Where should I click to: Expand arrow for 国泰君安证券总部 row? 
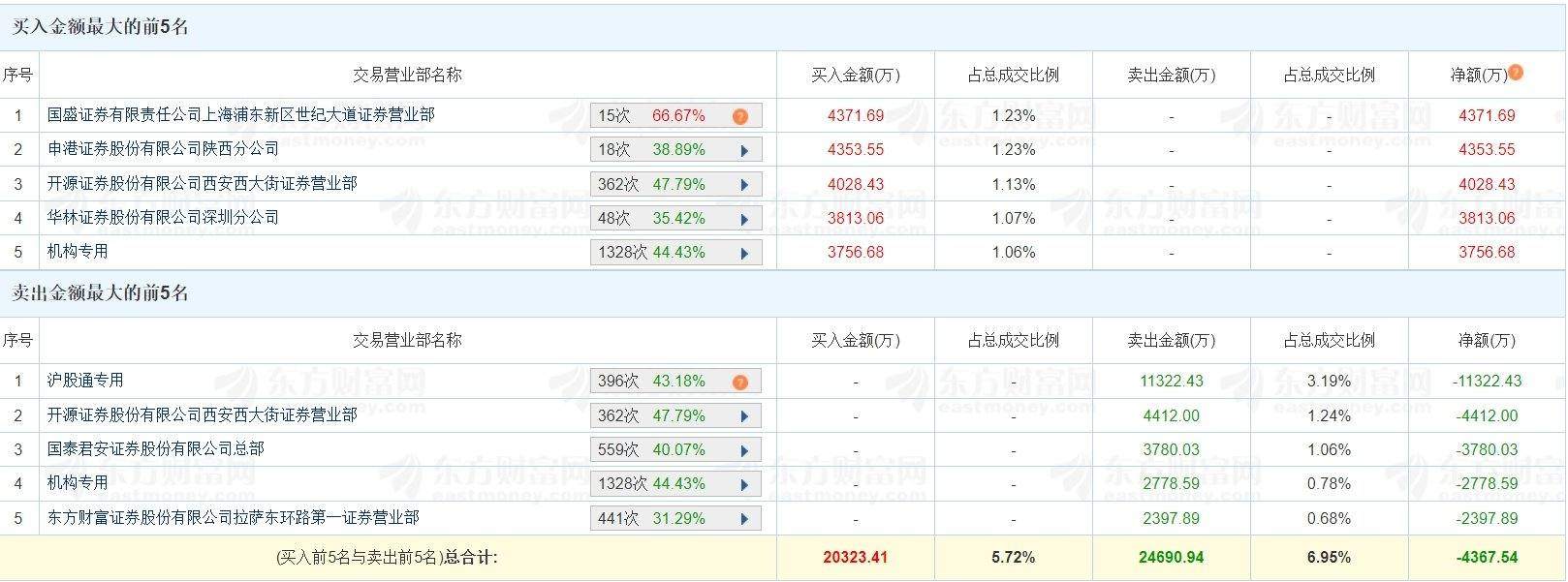(x=744, y=450)
